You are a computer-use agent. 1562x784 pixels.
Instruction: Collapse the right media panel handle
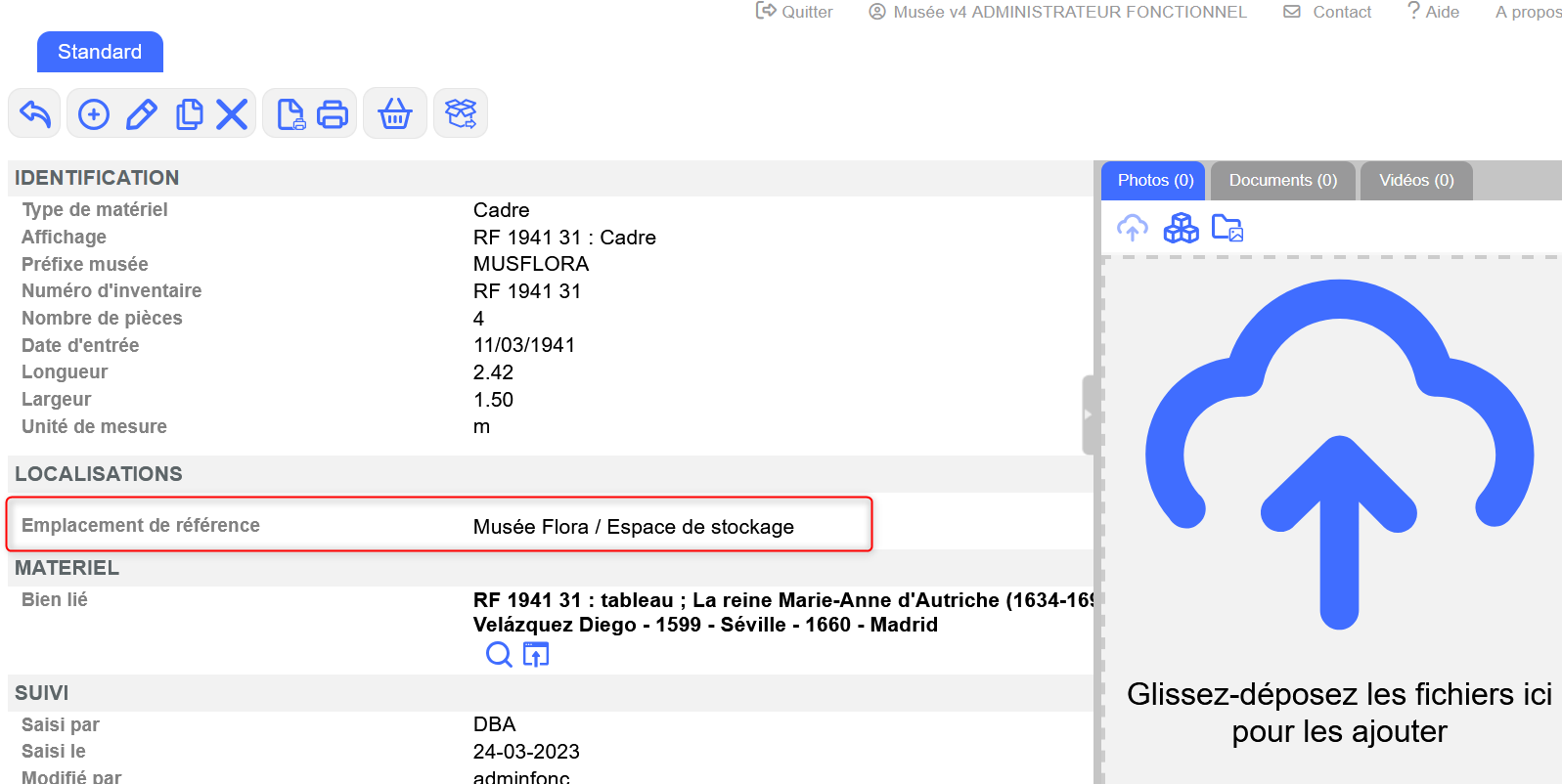pyautogui.click(x=1088, y=414)
